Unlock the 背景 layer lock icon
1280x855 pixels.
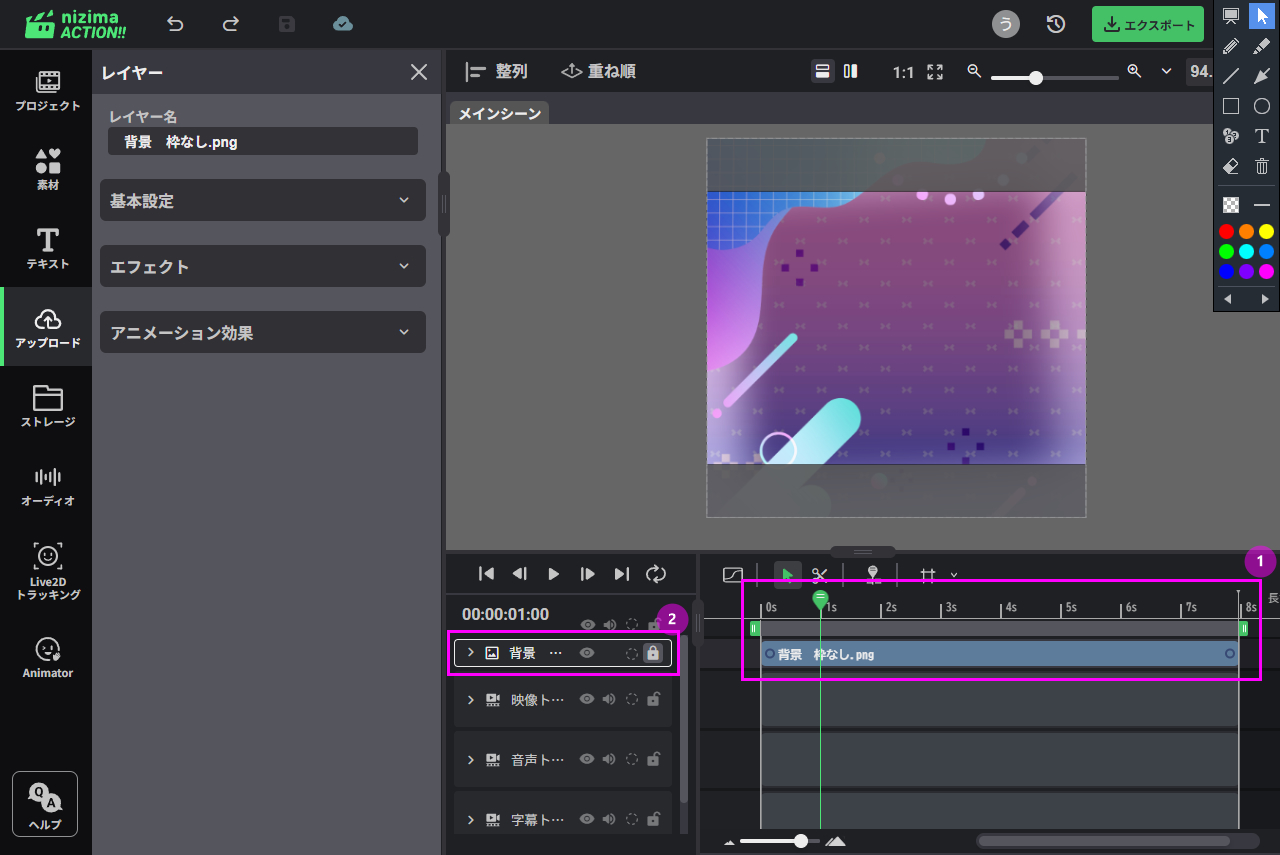[653, 653]
